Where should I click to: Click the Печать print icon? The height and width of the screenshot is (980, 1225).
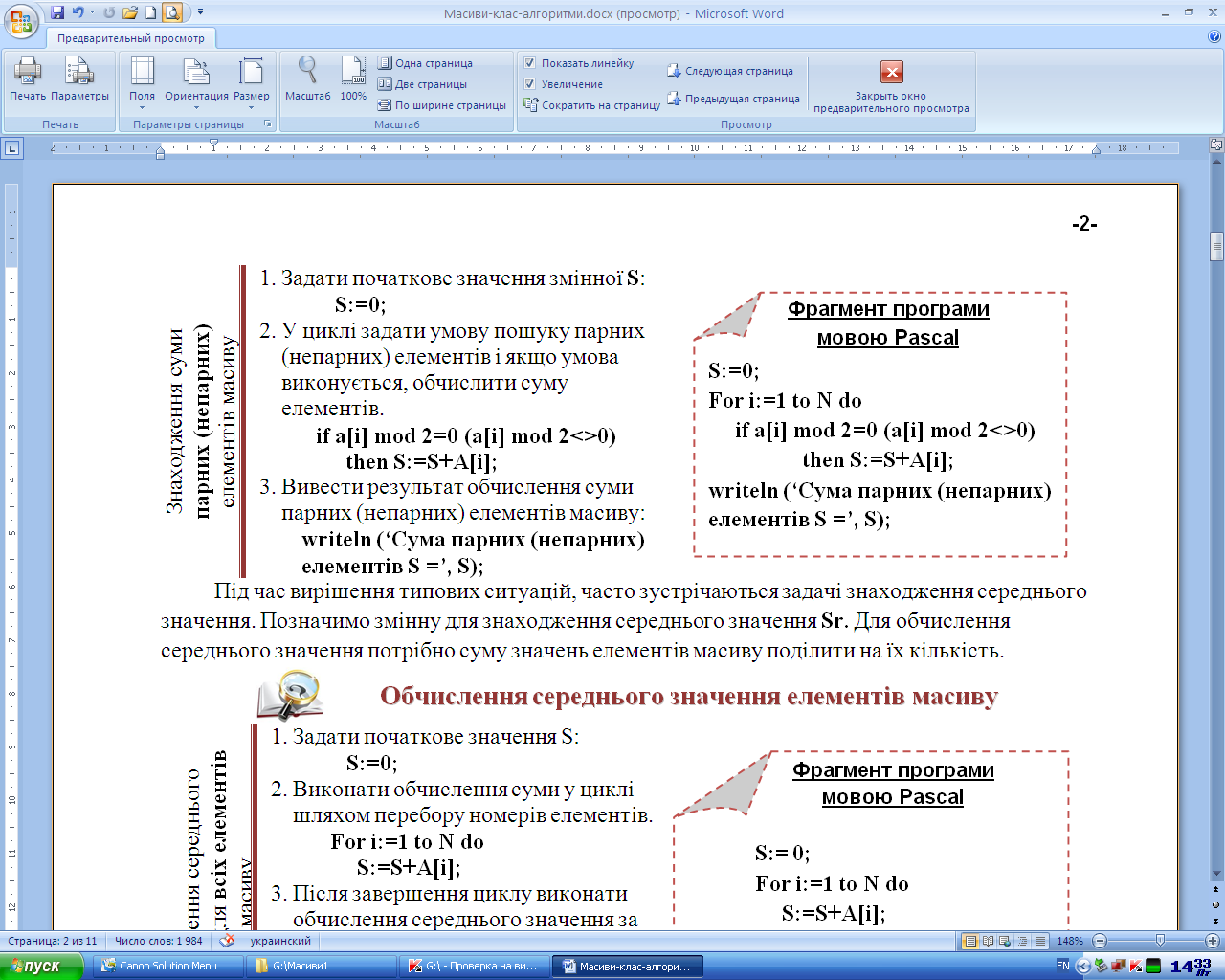[28, 79]
